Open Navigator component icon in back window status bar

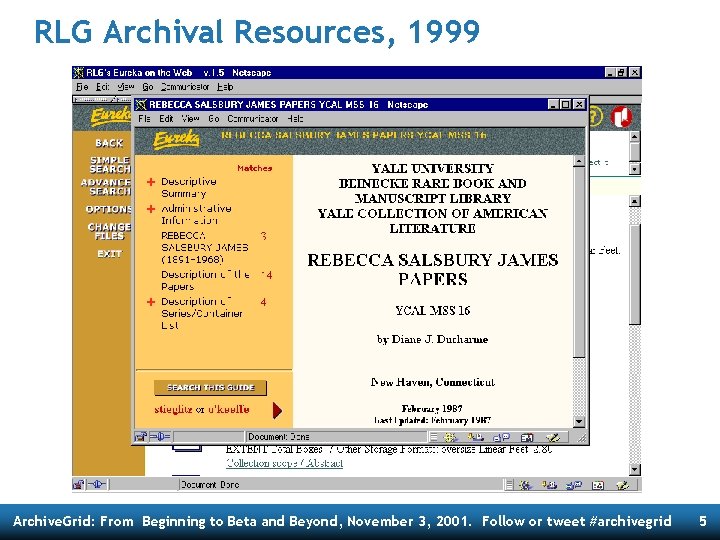pos(525,484)
